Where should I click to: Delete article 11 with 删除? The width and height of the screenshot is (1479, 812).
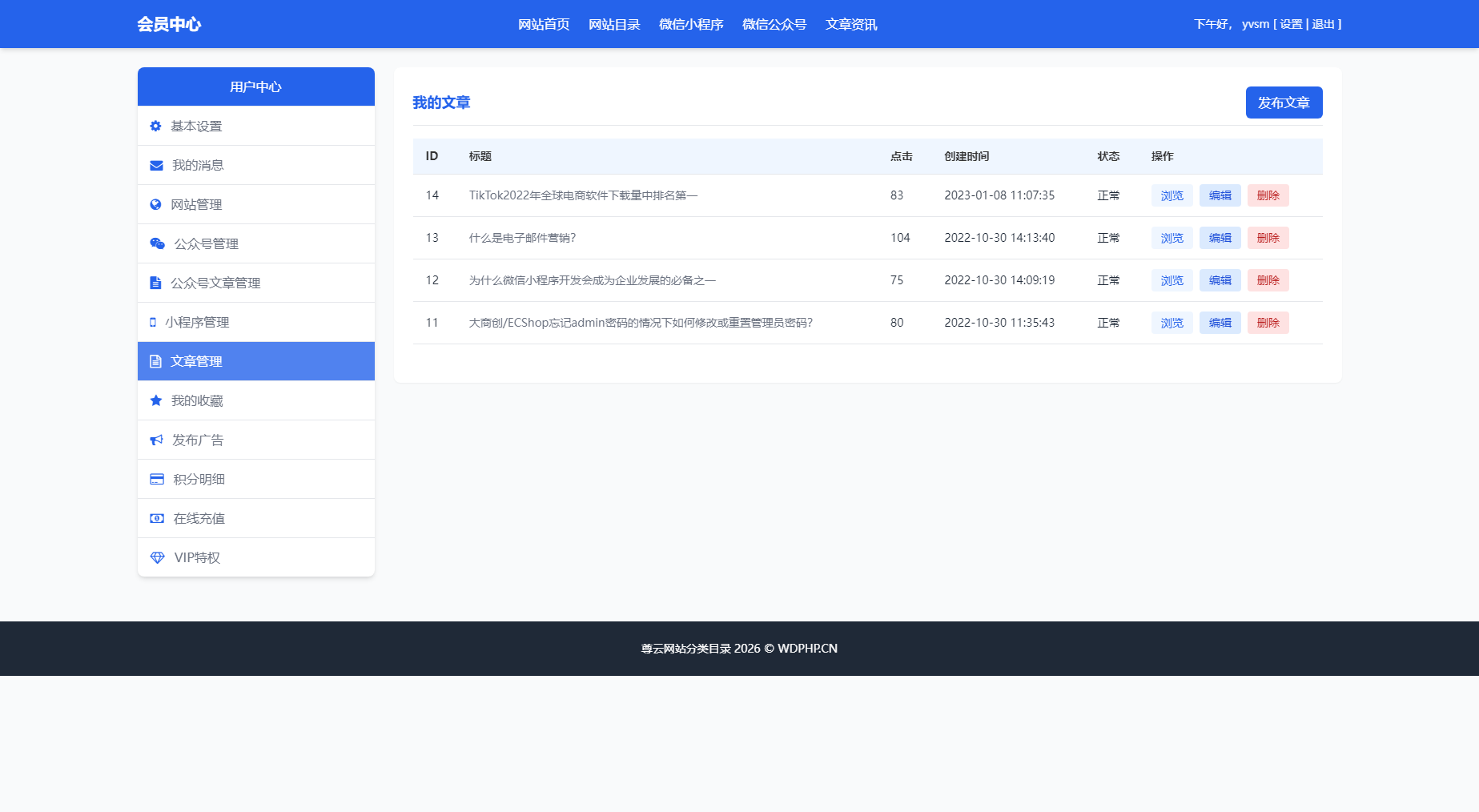point(1268,323)
